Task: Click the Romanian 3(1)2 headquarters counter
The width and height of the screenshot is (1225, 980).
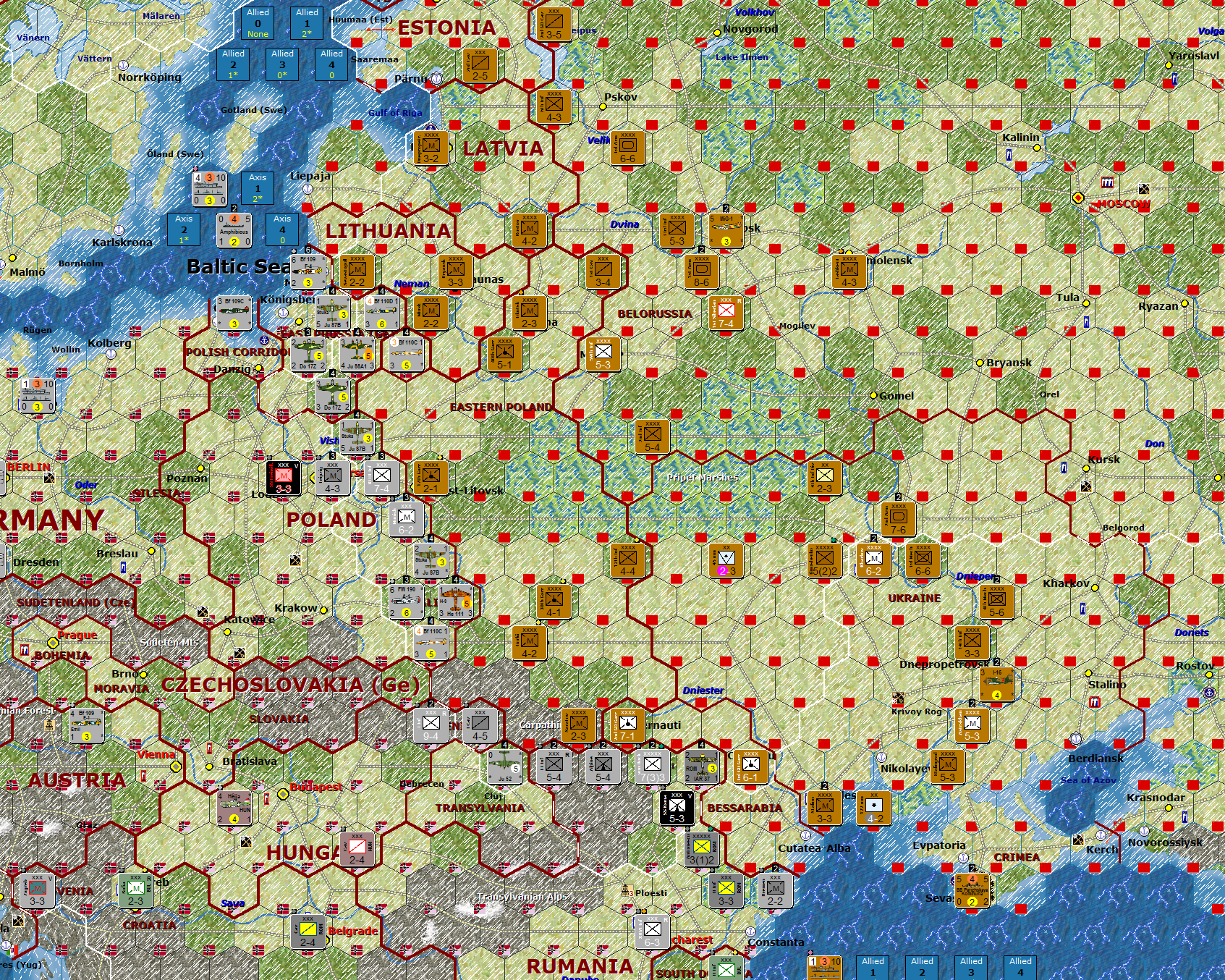Action: click(x=701, y=849)
